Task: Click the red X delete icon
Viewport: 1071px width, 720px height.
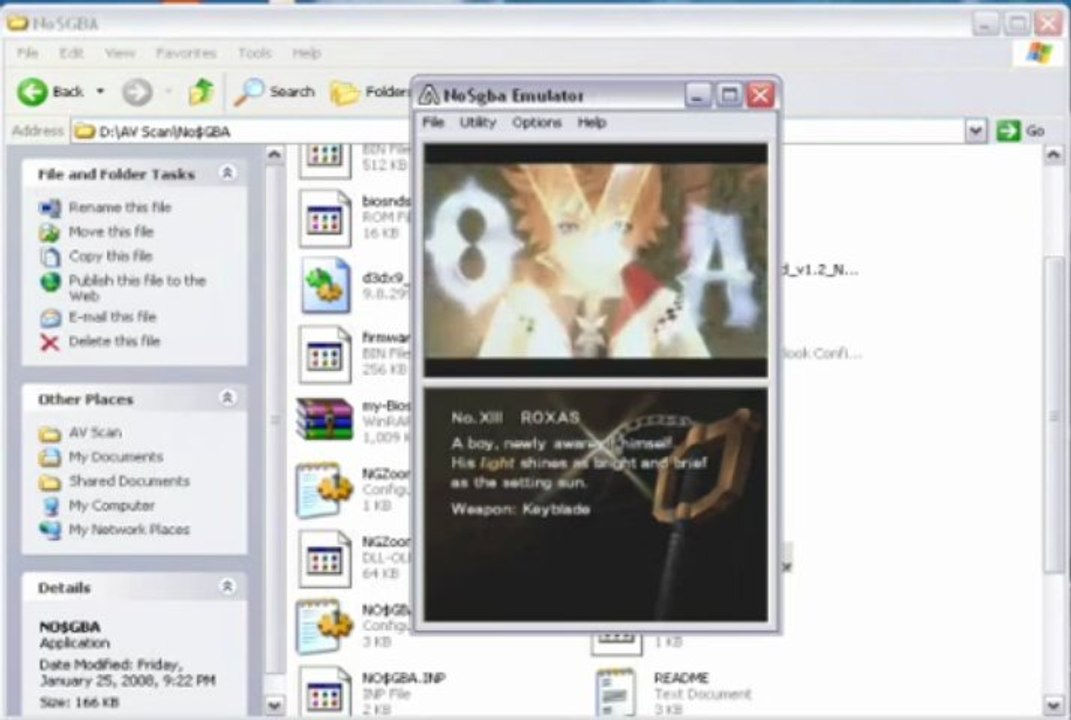Action: point(50,342)
